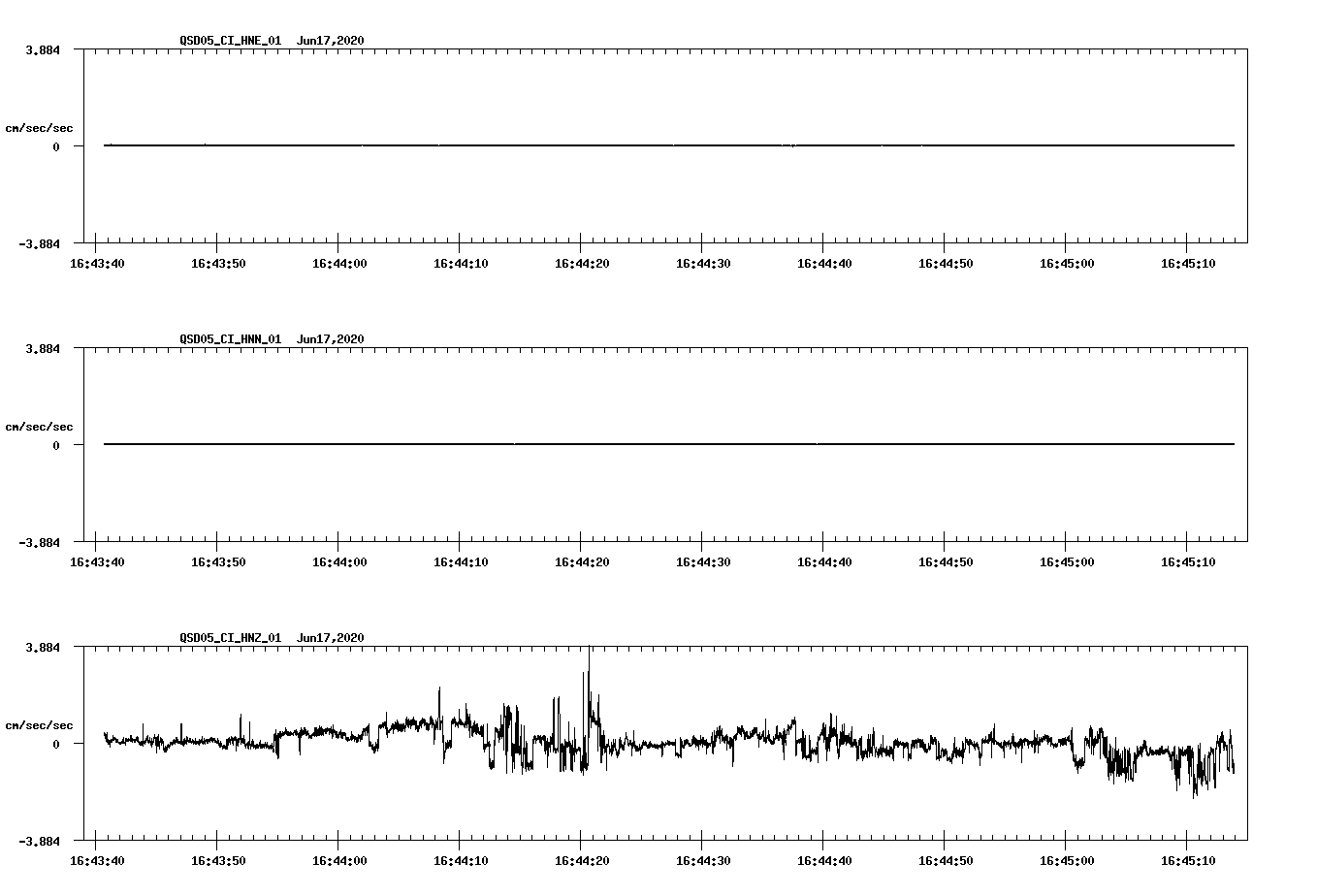This screenshot has height=896, width=1317.
Task: Click the 16:43:40 label under HNZ plot
Action: pos(96,861)
